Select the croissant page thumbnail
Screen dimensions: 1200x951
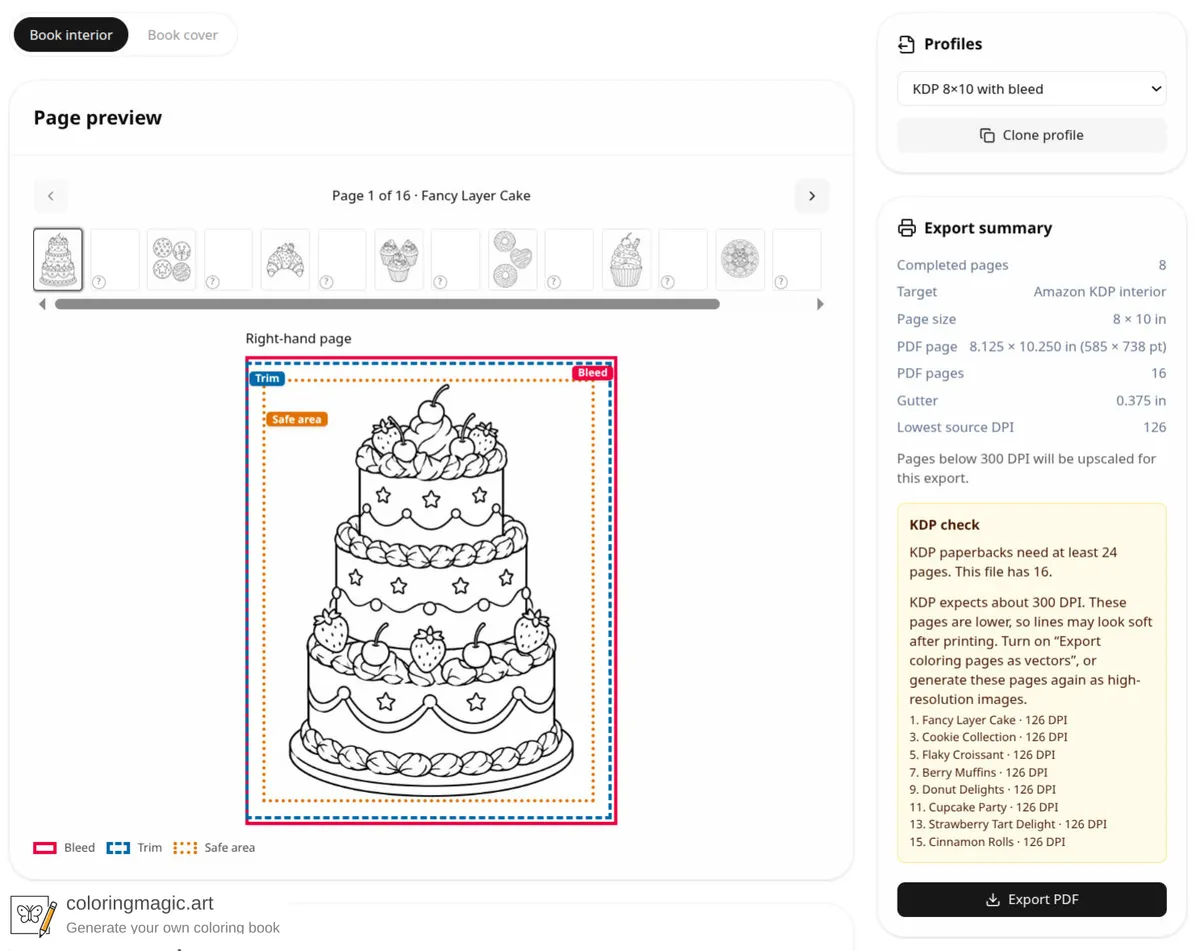coord(285,260)
